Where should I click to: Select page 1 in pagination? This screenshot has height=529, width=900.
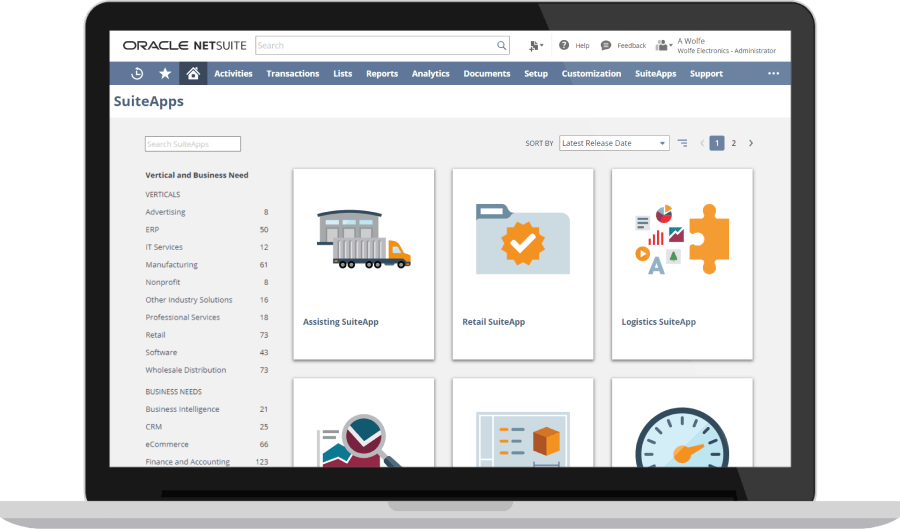pos(717,143)
